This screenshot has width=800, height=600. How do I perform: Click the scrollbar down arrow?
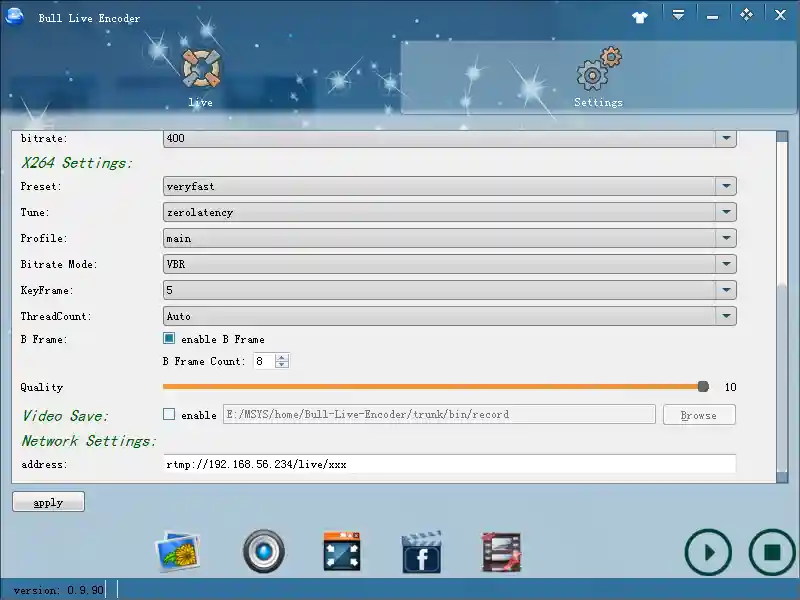[x=782, y=478]
